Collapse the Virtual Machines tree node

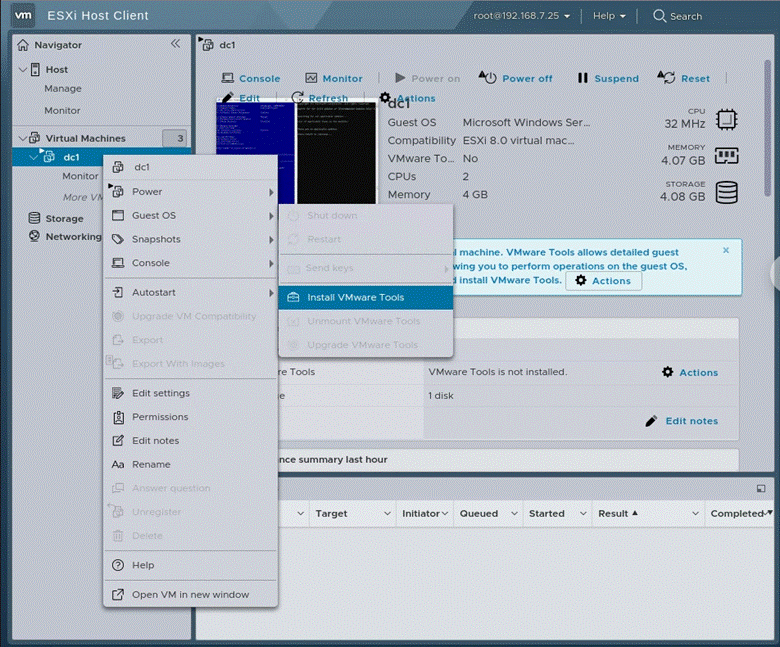pyautogui.click(x=22, y=138)
